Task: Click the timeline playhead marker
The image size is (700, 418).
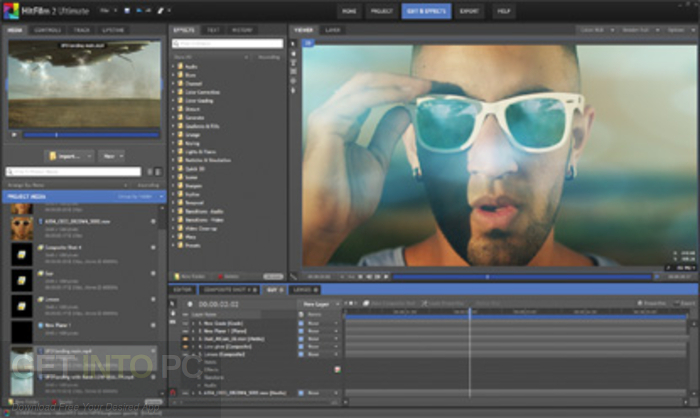Action: pyautogui.click(x=470, y=311)
